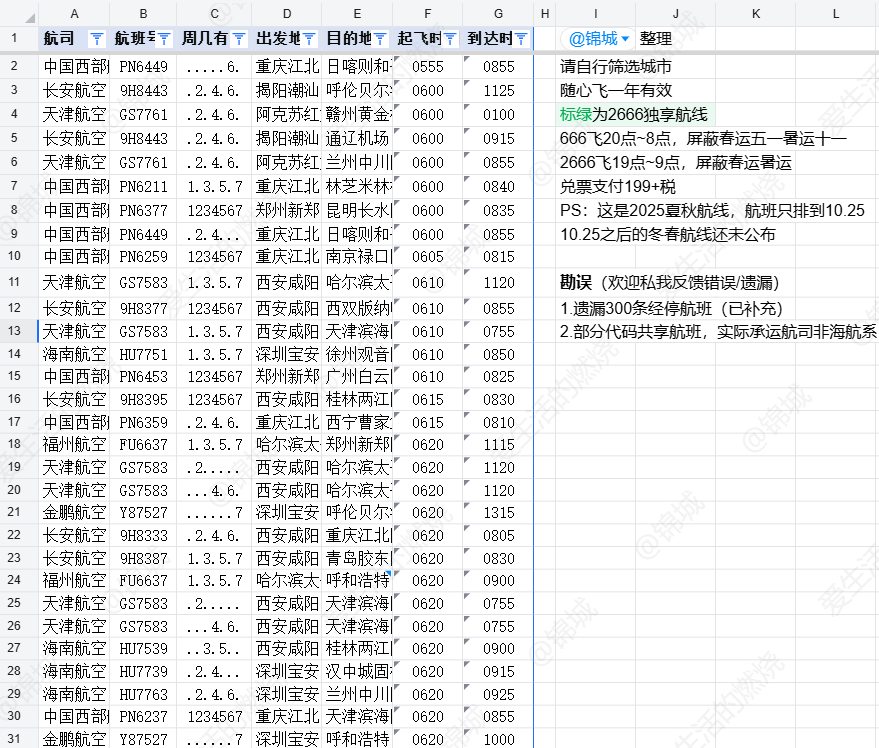Click the cell reading 整理
This screenshot has width=879, height=748.
coord(655,39)
